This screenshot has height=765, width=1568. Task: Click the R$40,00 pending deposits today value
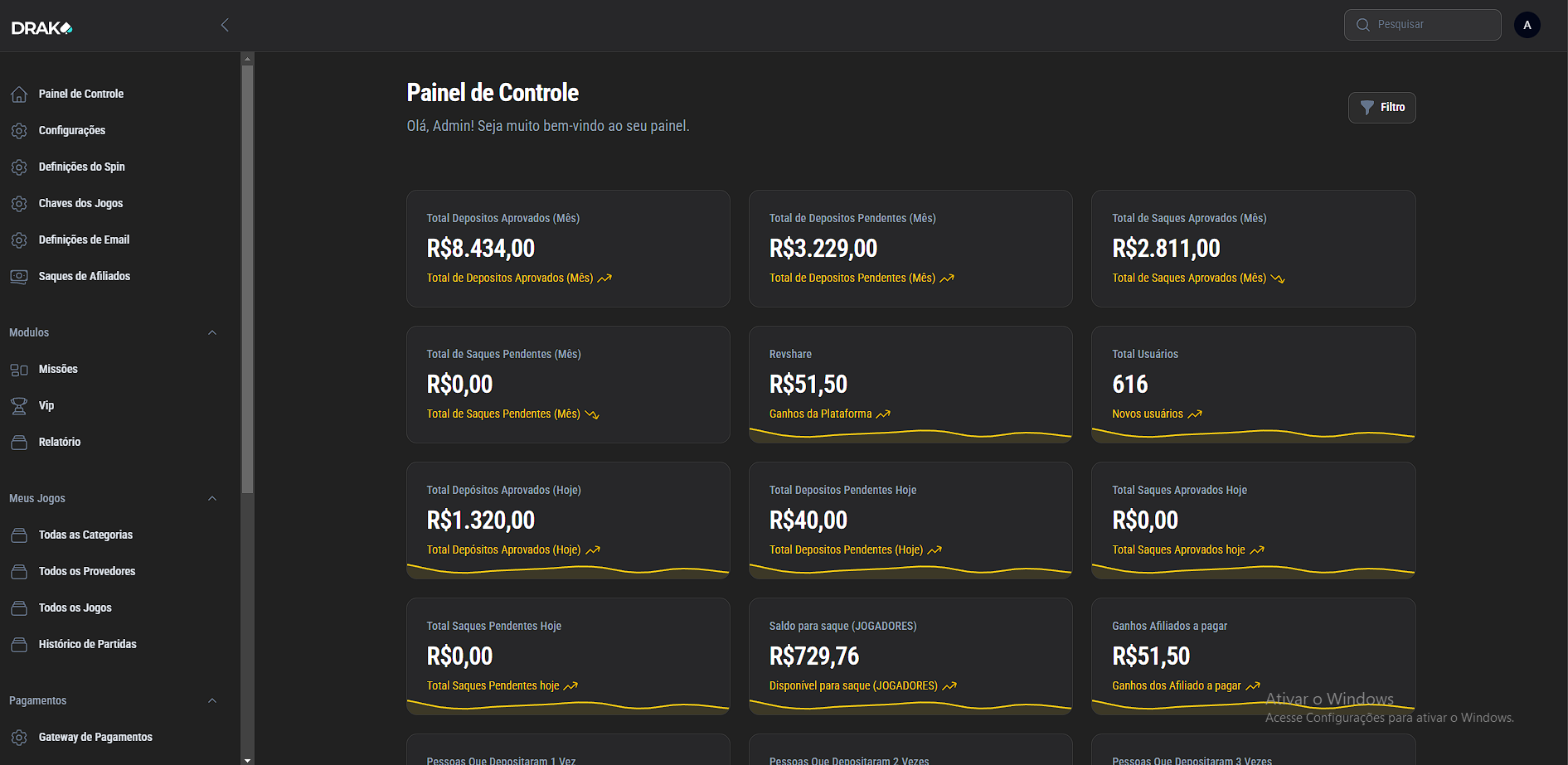(x=808, y=520)
